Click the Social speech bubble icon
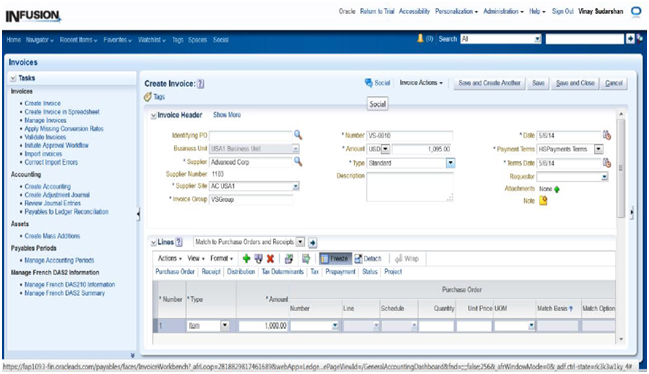 tap(368, 83)
